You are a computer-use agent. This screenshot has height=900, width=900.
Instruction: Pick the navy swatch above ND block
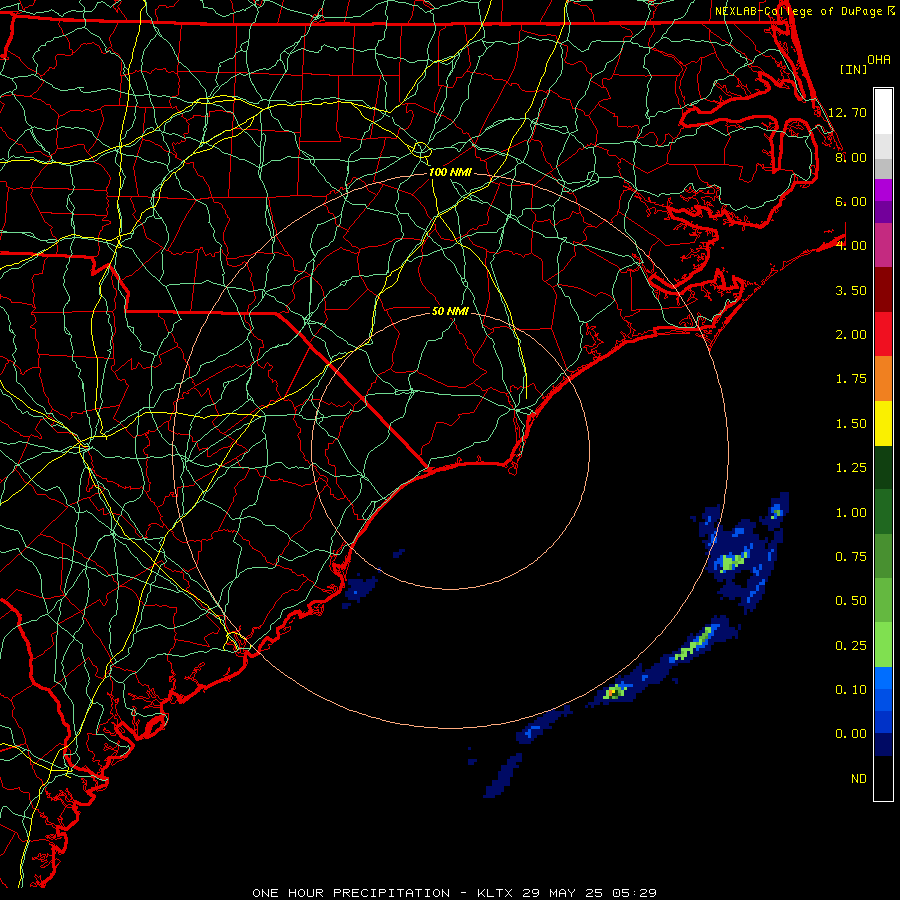pyautogui.click(x=883, y=745)
